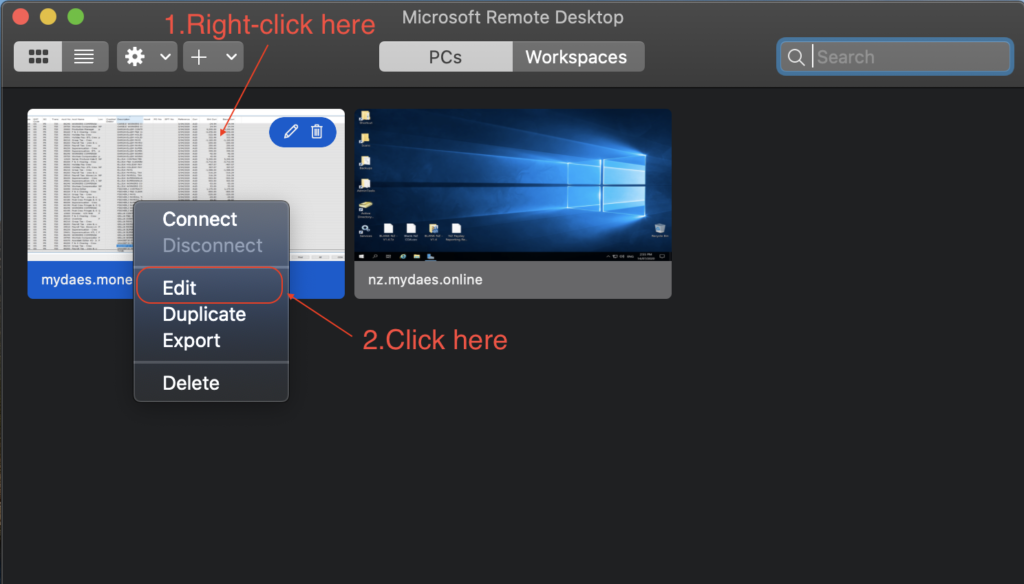Select the Workspaces tab
1024x584 pixels.
pyautogui.click(x=577, y=57)
